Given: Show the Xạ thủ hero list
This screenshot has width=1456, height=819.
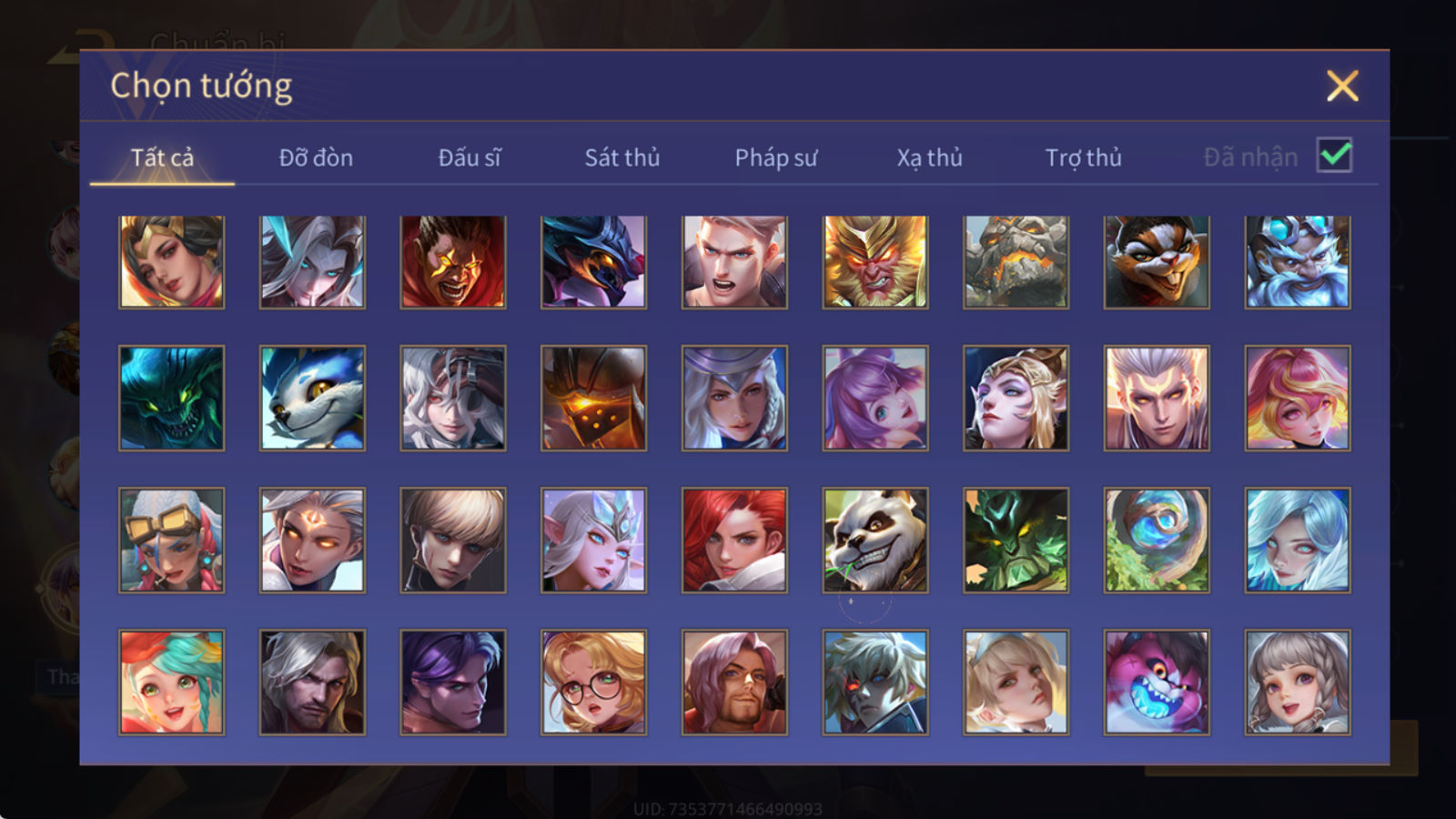Looking at the screenshot, I should 929,157.
